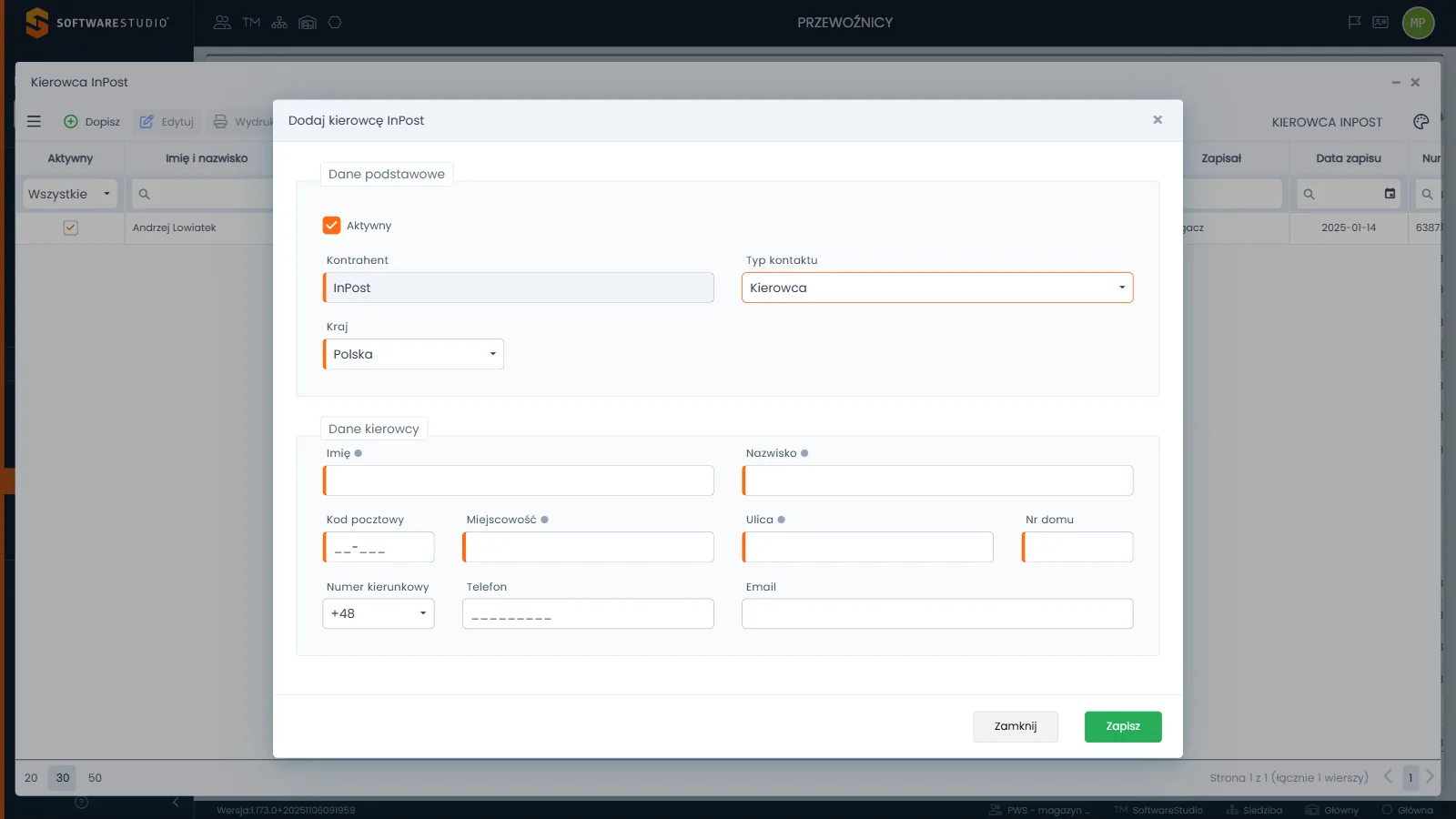1456x819 pixels.
Task: Open the Wszystkie filter dropdown
Action: [x=70, y=194]
